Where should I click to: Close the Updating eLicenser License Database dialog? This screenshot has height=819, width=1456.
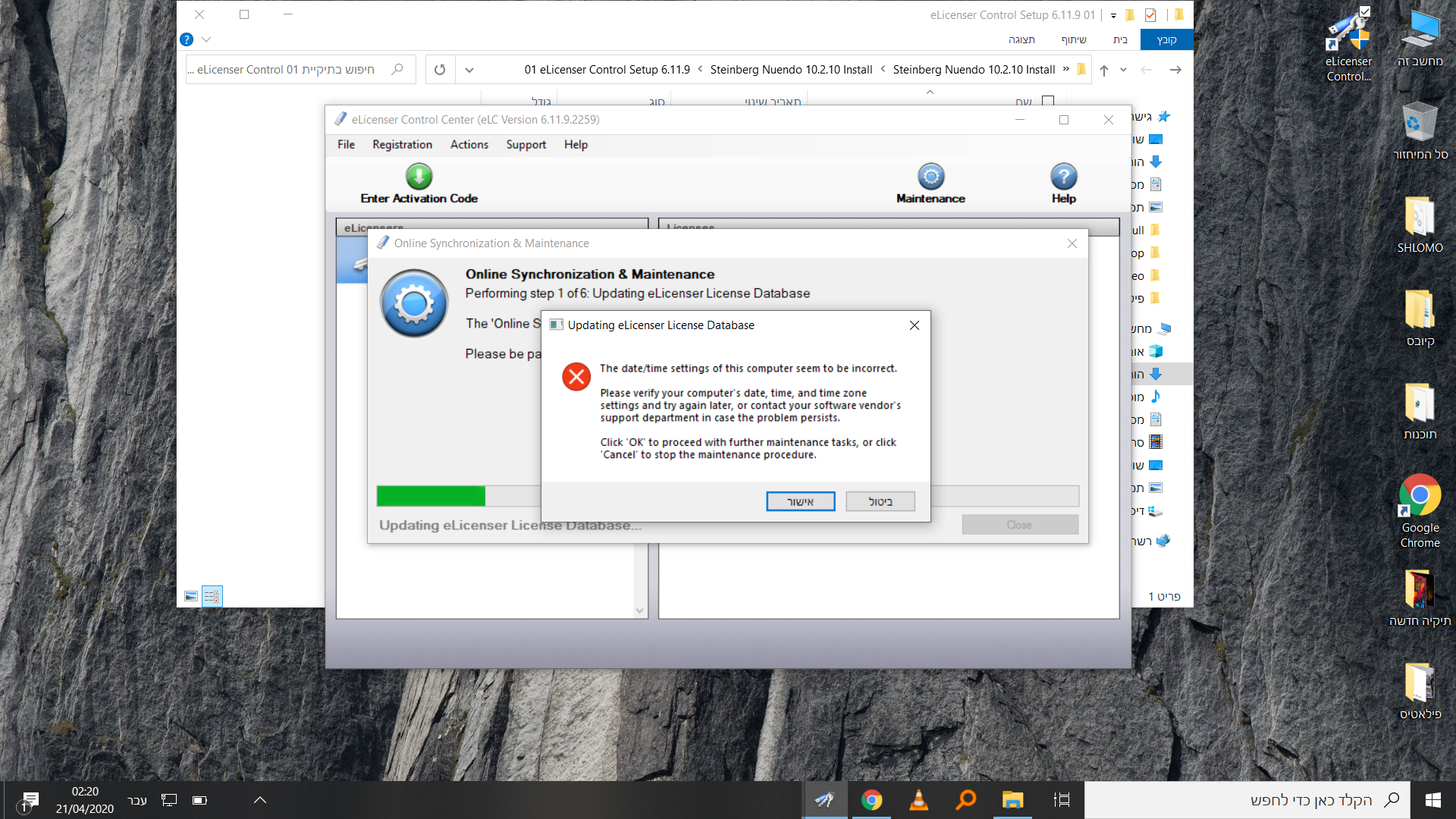pyautogui.click(x=914, y=325)
